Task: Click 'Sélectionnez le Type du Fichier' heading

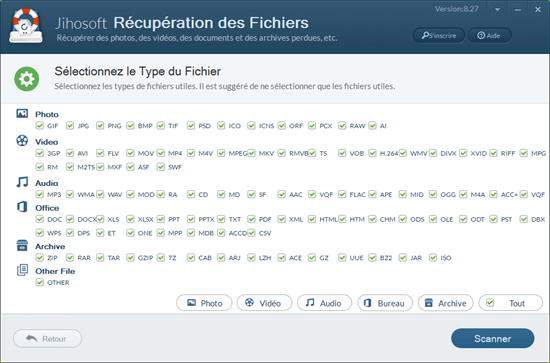Action: pos(138,72)
